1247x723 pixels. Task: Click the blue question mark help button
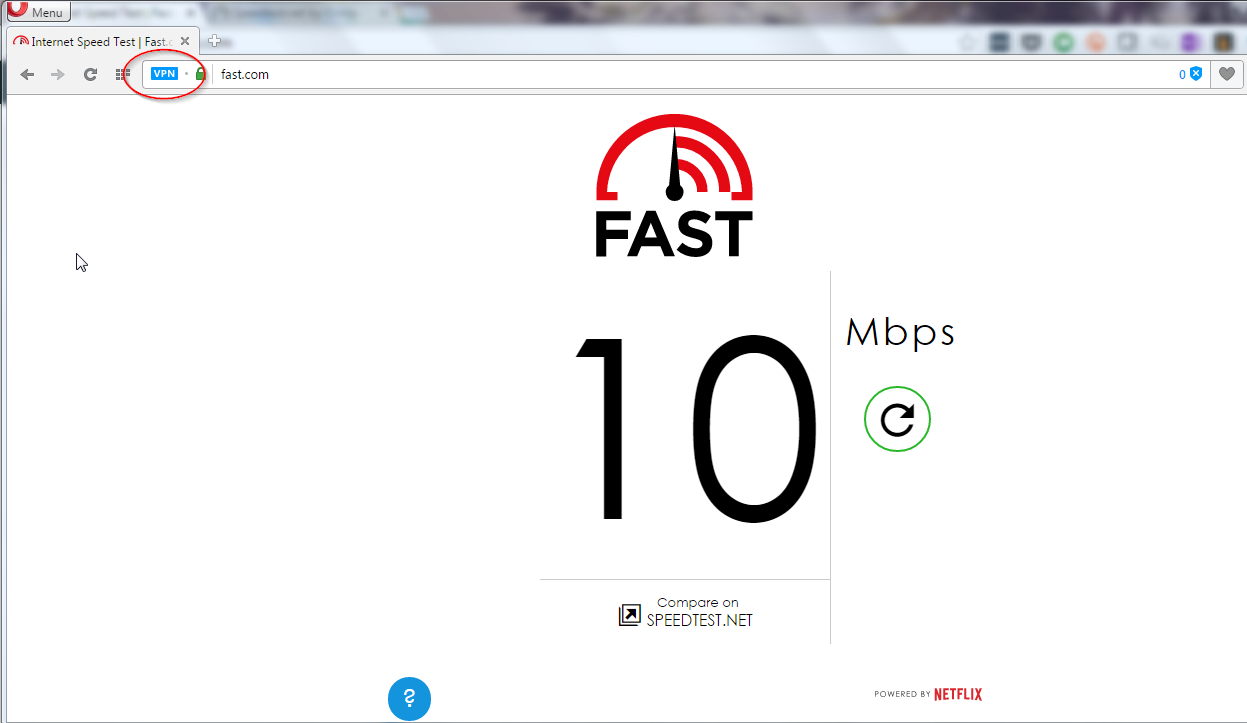coord(409,699)
